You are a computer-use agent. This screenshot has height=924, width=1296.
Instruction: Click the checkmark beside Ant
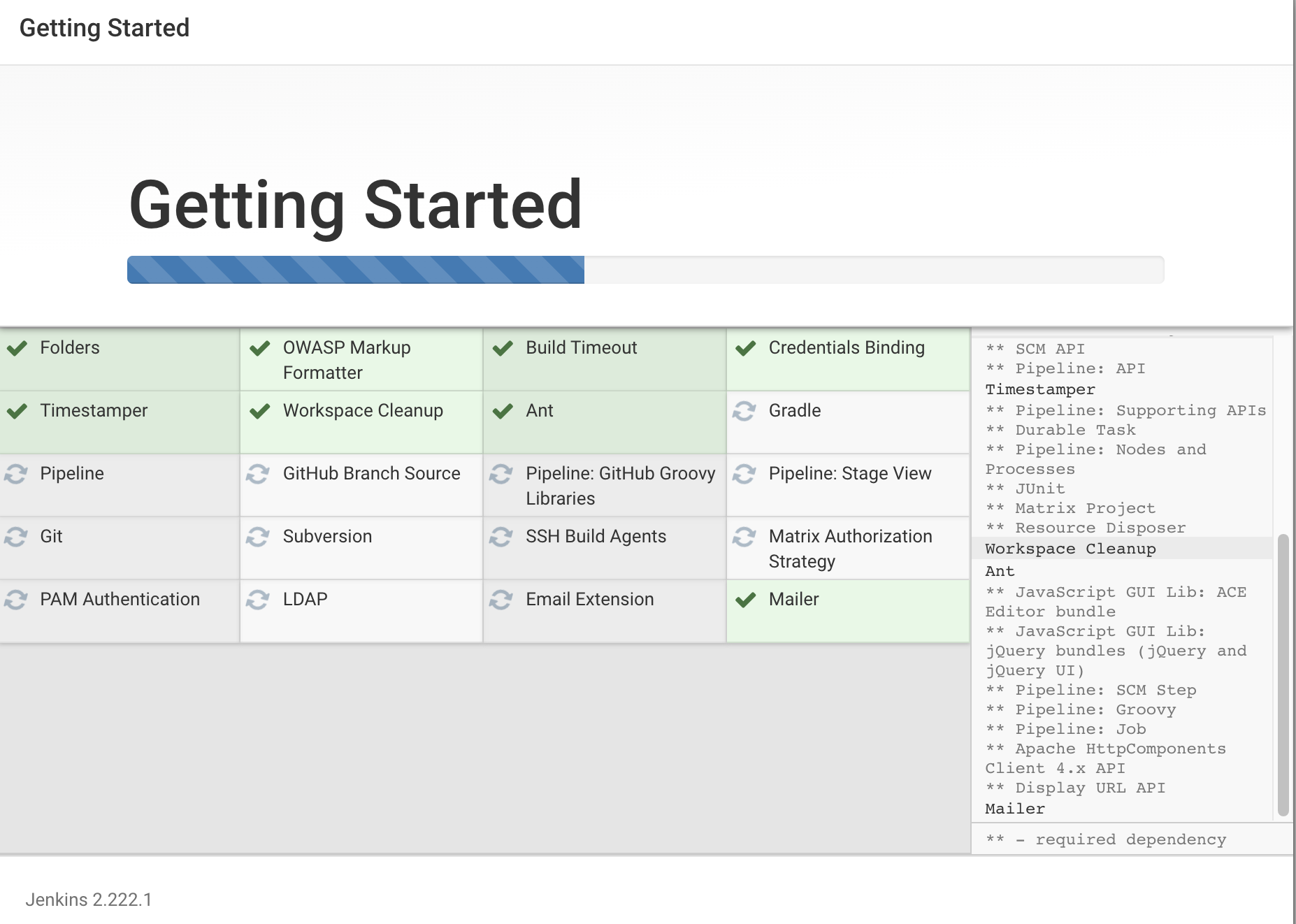tap(503, 411)
